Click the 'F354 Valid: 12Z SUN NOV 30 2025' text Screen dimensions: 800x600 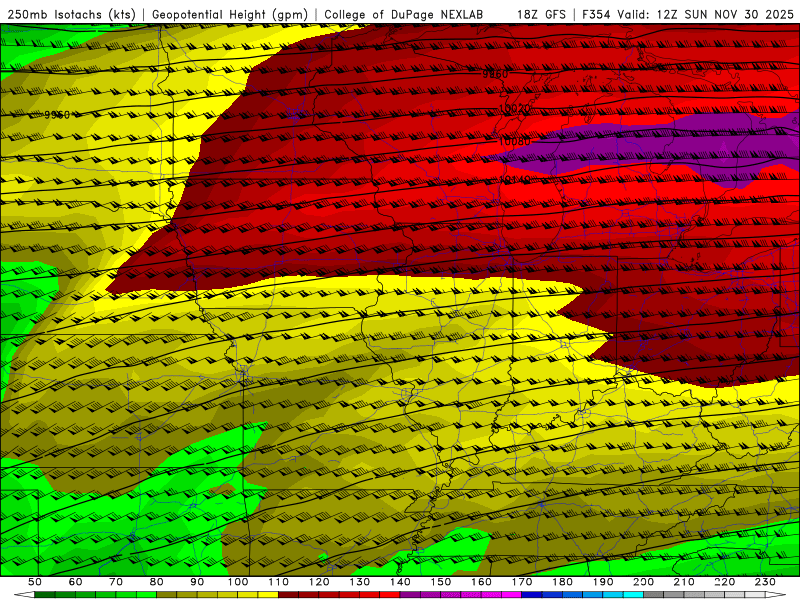pyautogui.click(x=688, y=15)
